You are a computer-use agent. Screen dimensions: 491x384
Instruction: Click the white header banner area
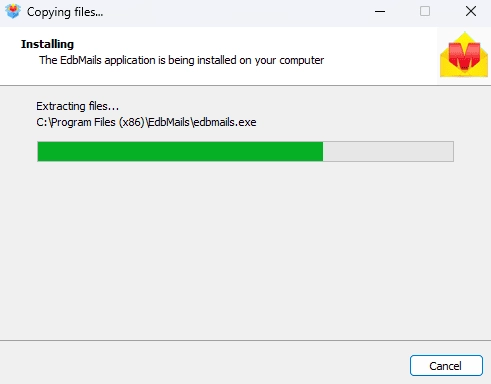(x=218, y=56)
